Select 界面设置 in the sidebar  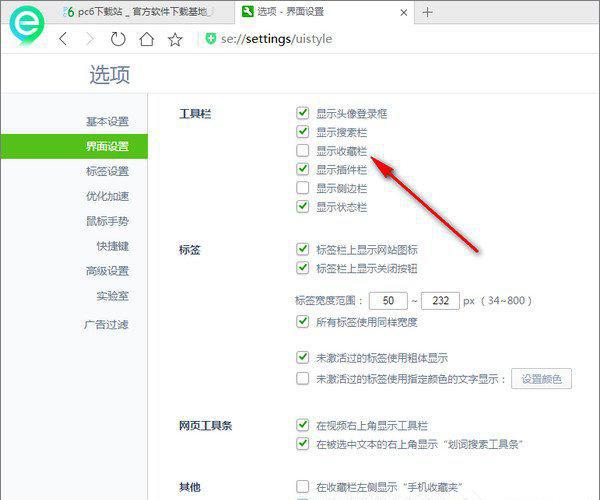pos(74,146)
